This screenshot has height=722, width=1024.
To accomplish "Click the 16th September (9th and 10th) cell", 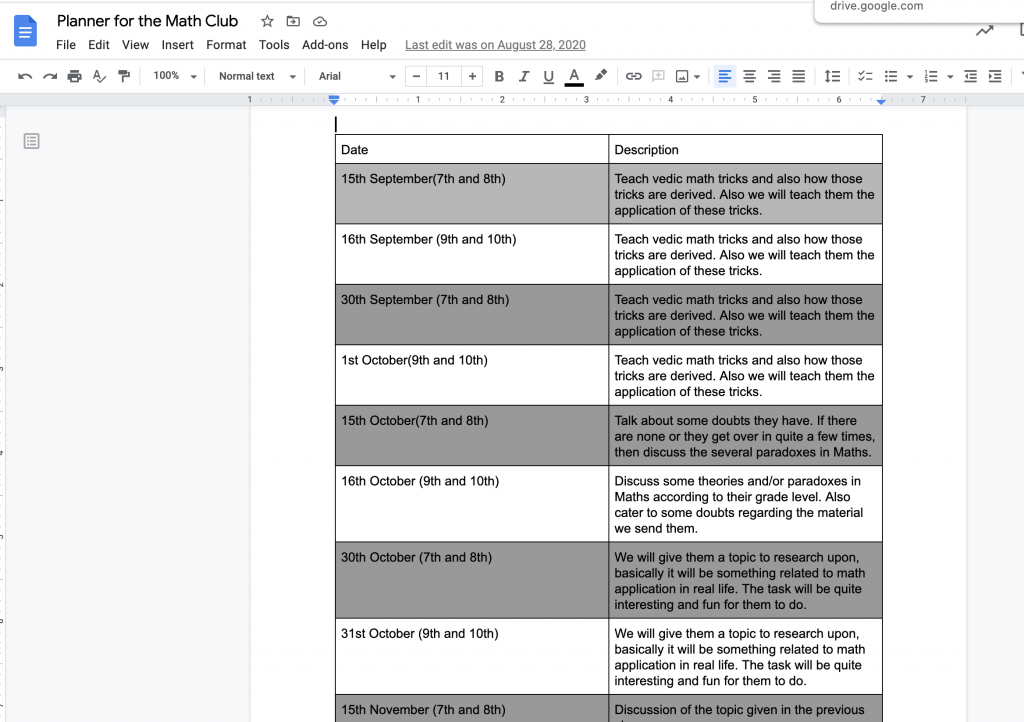I will (x=472, y=254).
